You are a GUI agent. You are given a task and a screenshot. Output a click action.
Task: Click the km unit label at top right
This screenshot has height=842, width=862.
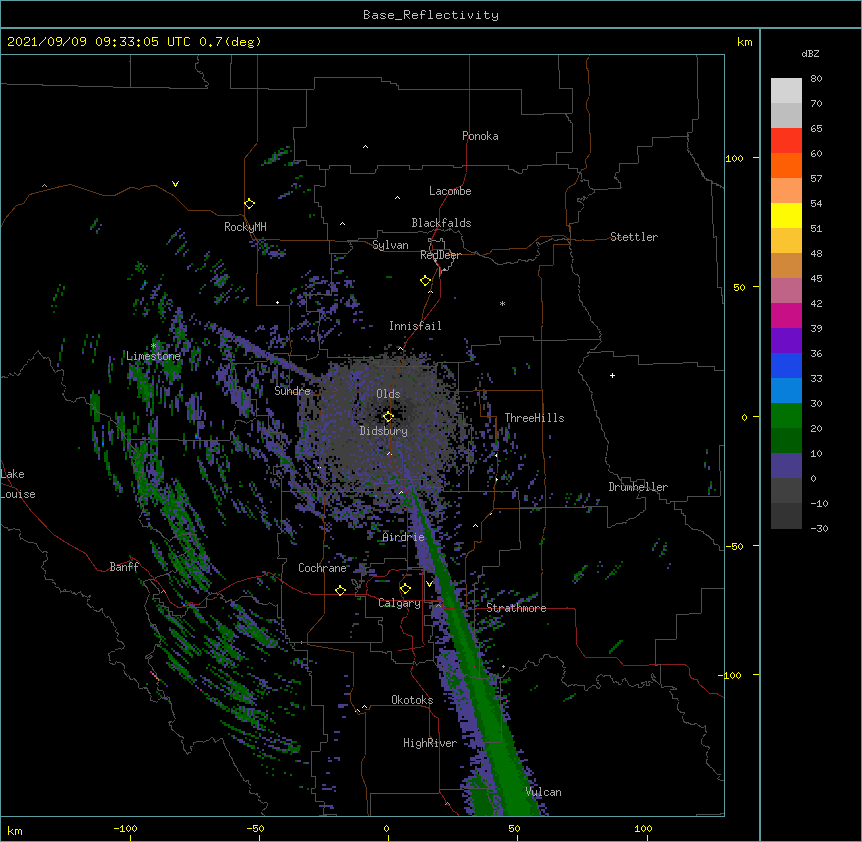coord(744,42)
